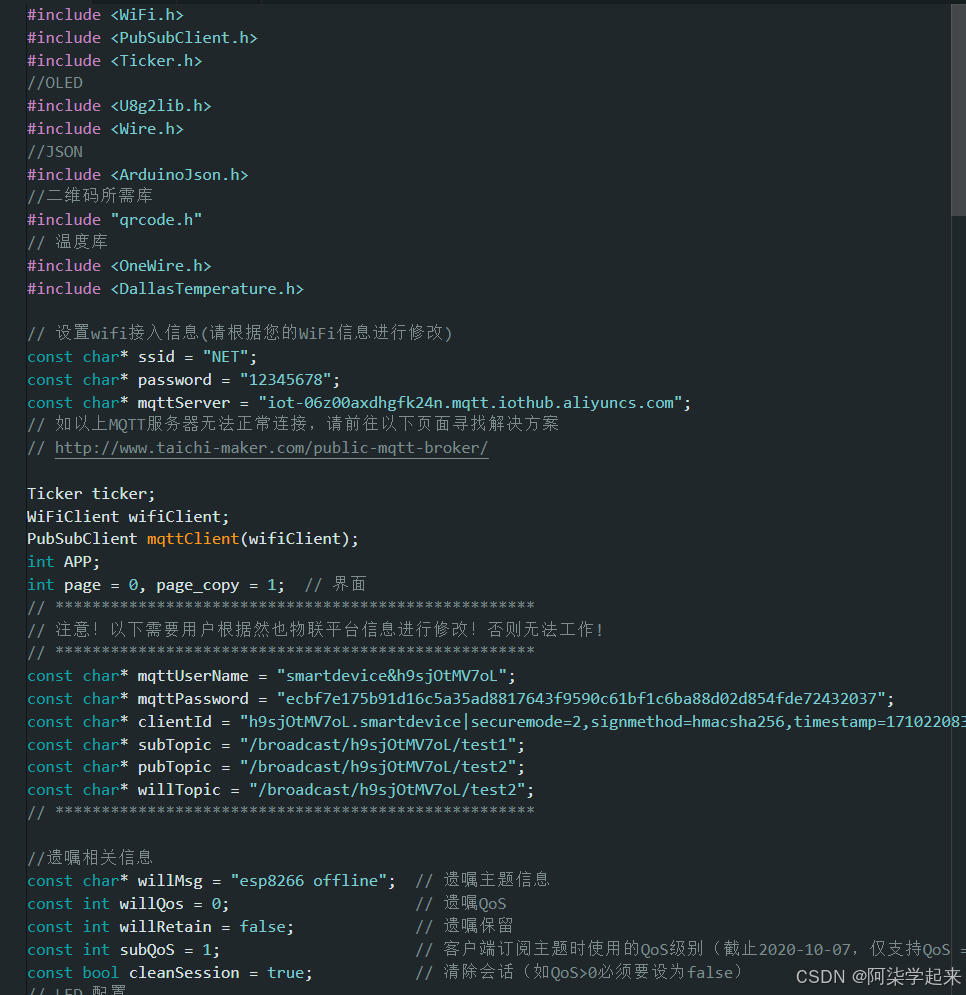966x995 pixels.
Task: Click the long mqttPassword hash string
Action: pyautogui.click(x=575, y=699)
